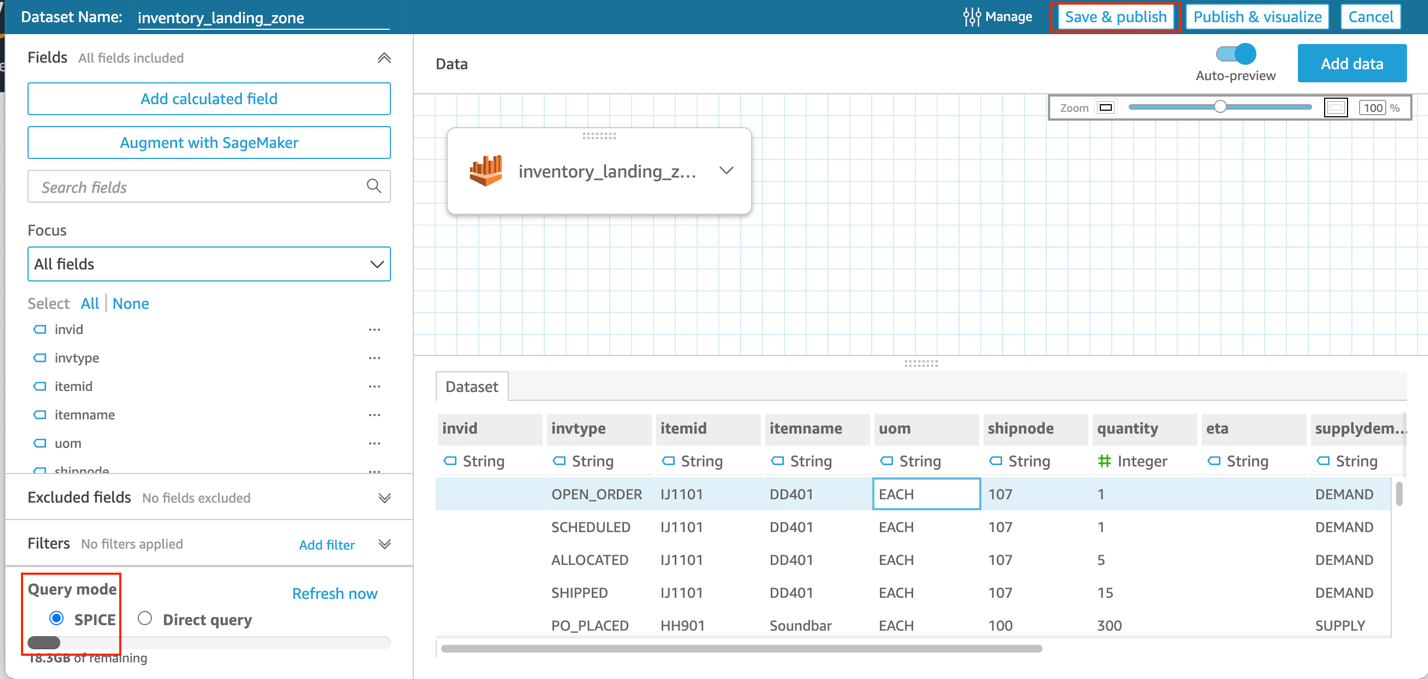Cancel dataset editing
Screen dimensions: 1428x679
point(1370,17)
